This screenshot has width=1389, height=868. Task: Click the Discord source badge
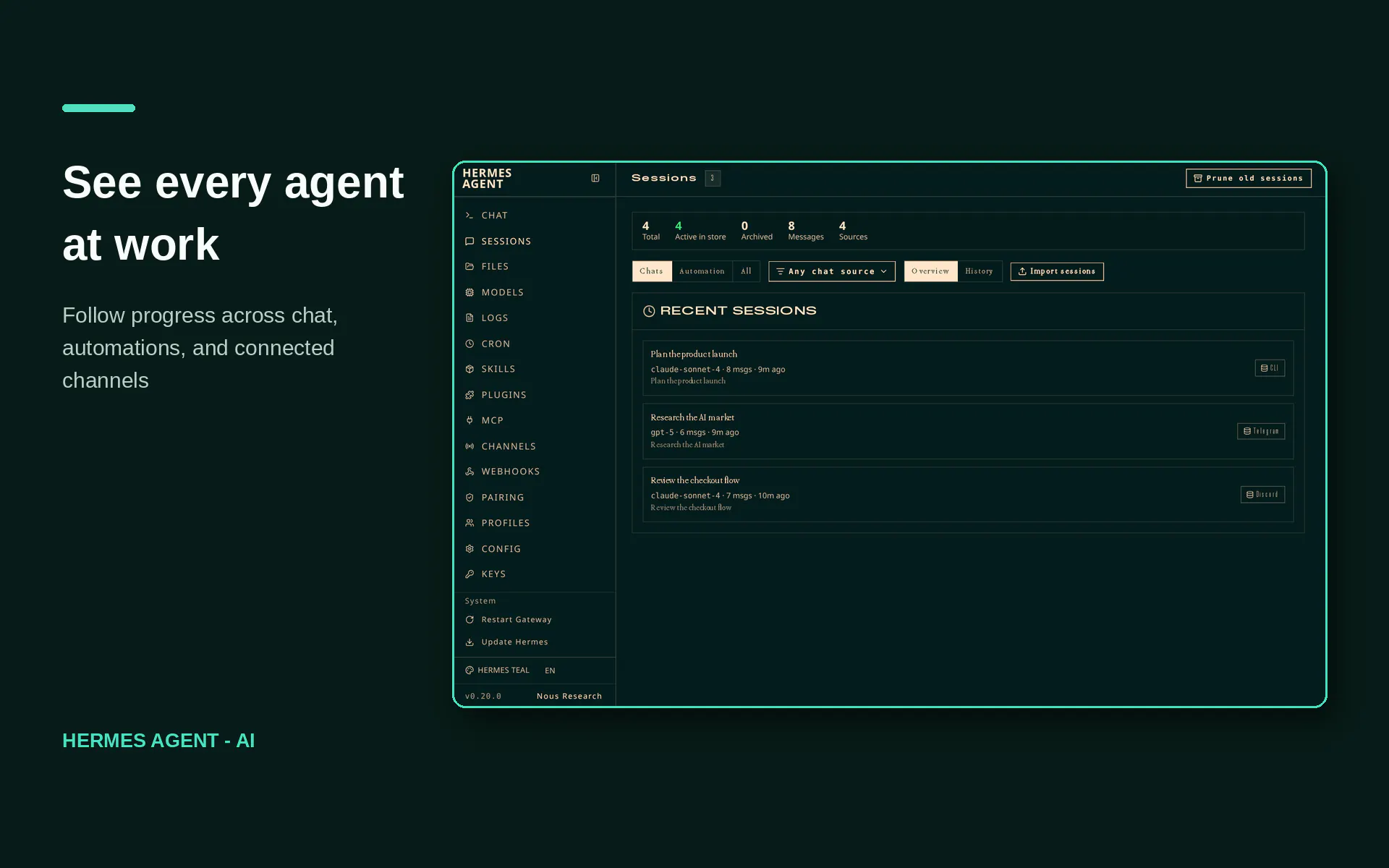1262,495
